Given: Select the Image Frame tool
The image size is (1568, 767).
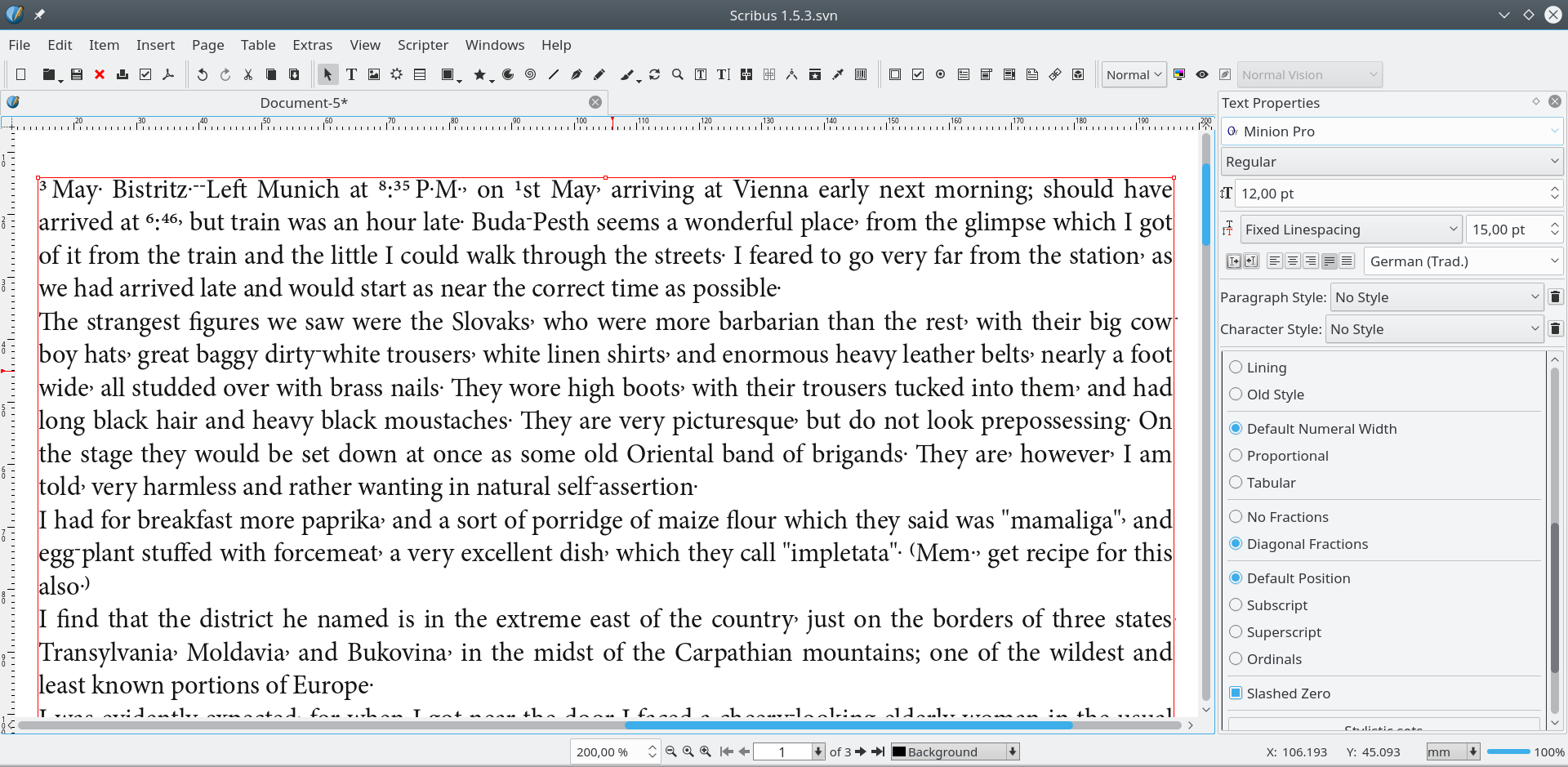Looking at the screenshot, I should (374, 74).
